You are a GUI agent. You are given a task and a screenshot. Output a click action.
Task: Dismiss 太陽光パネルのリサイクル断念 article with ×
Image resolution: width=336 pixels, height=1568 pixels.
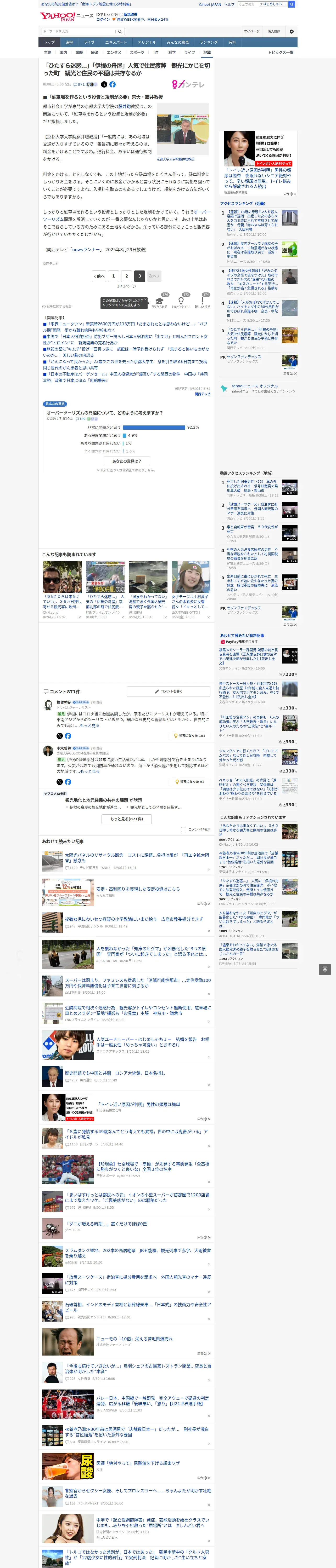tap(209, 870)
